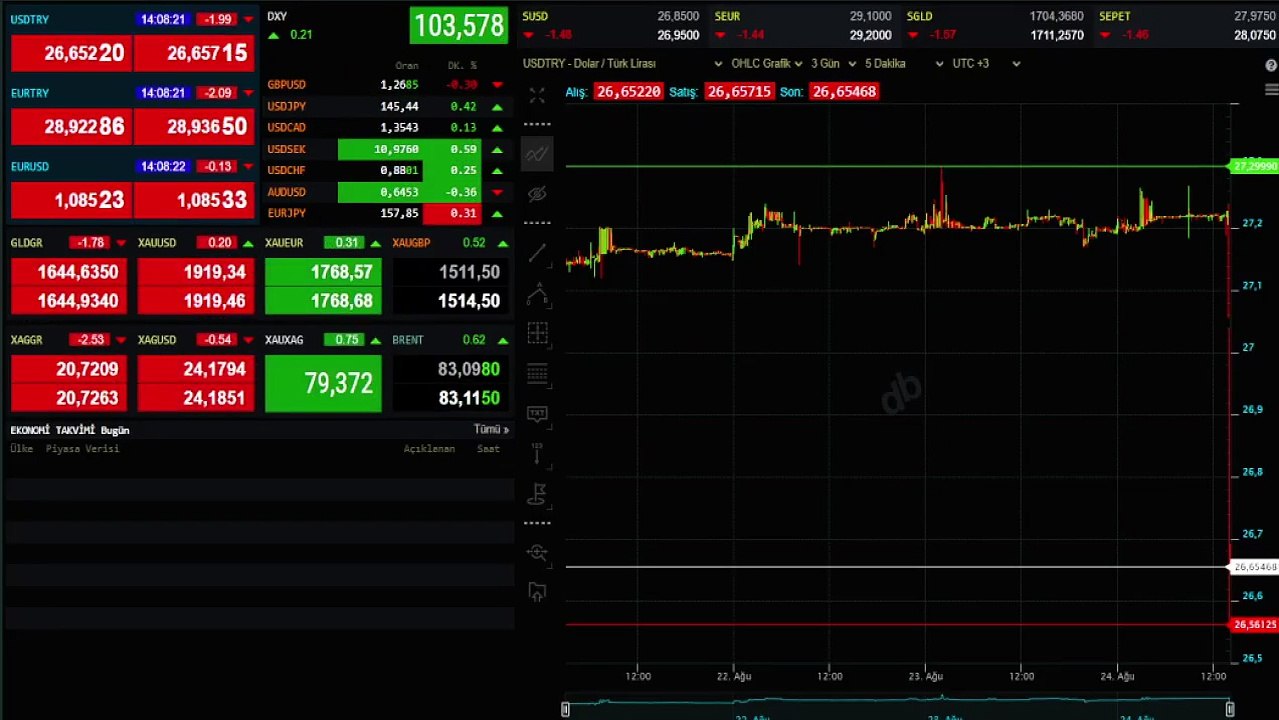Click the Son value 26,65468 above chart
Screen dimensions: 1279x720
pos(844,91)
